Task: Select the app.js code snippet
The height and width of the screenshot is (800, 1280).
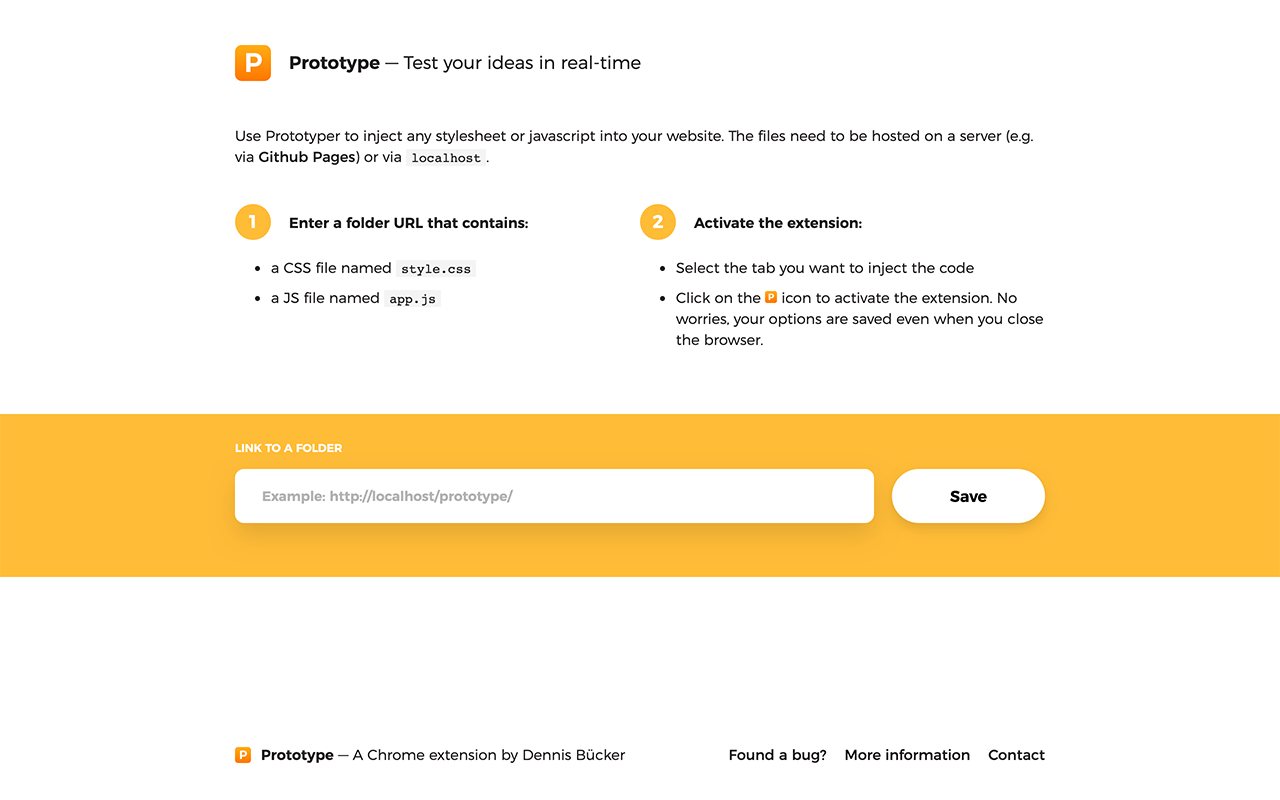Action: pos(411,298)
